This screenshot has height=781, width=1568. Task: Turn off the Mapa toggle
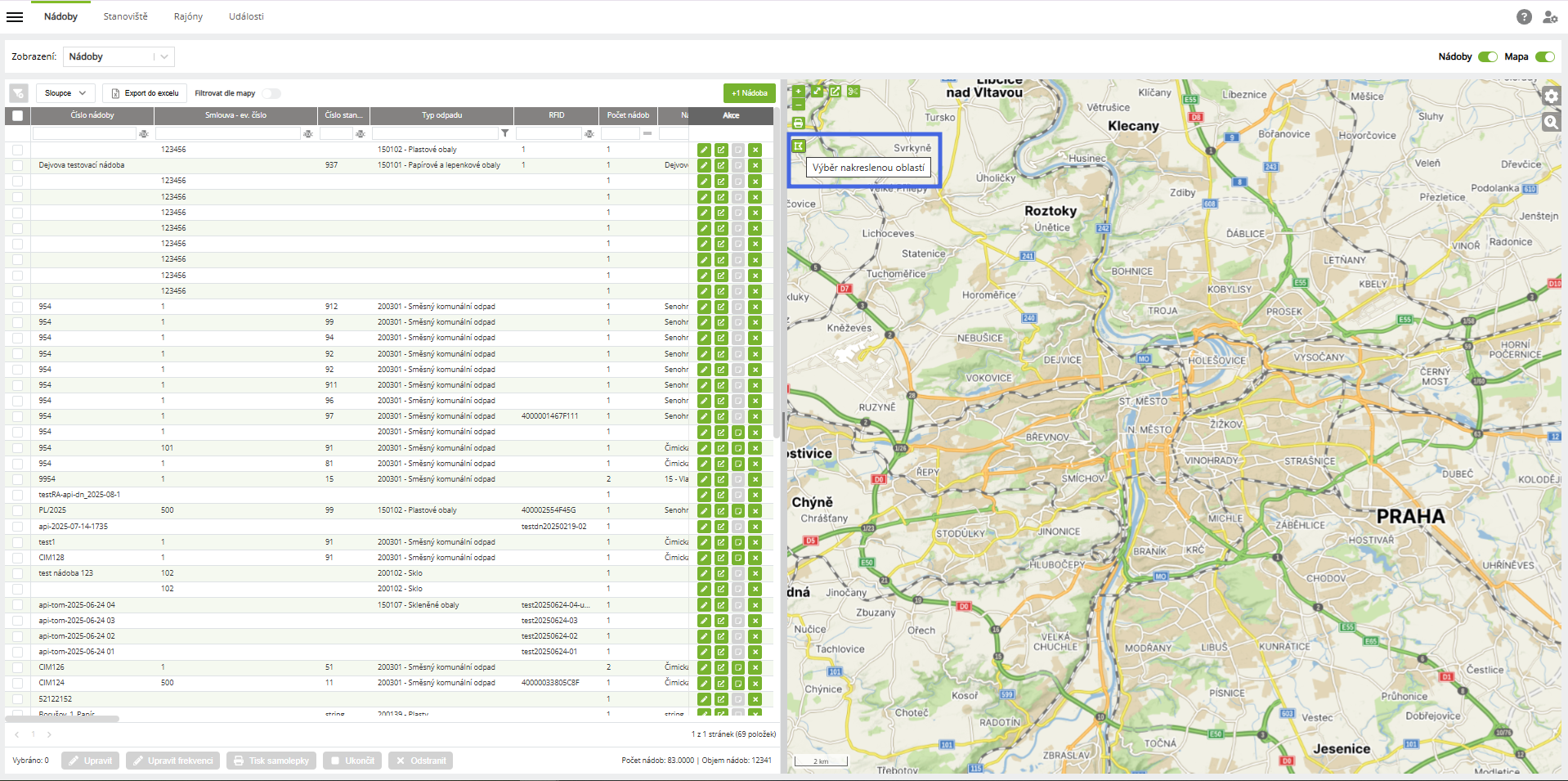pos(1544,56)
